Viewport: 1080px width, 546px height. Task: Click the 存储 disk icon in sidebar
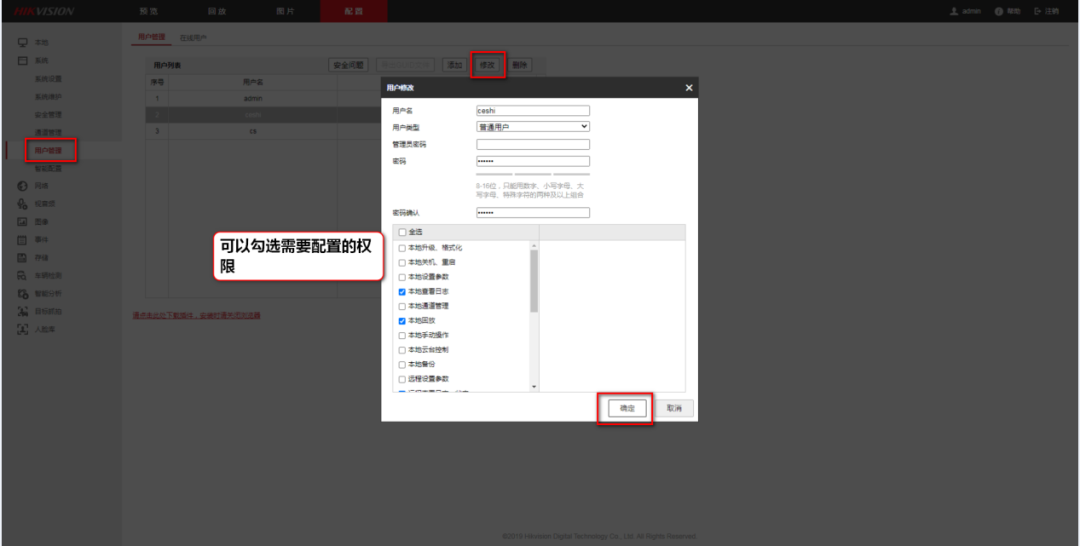click(x=22, y=258)
